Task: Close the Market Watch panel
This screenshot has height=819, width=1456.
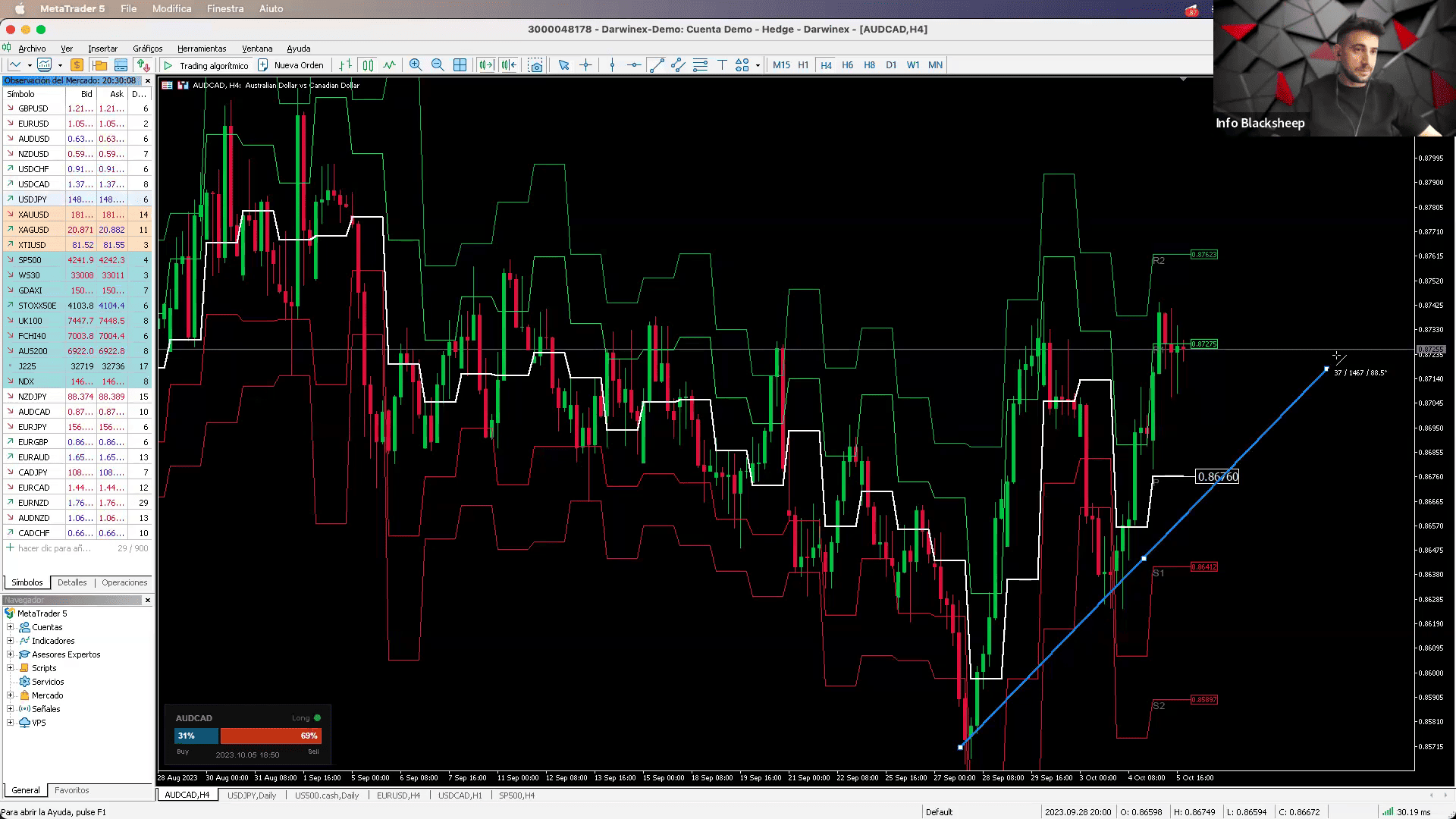Action: click(x=147, y=80)
